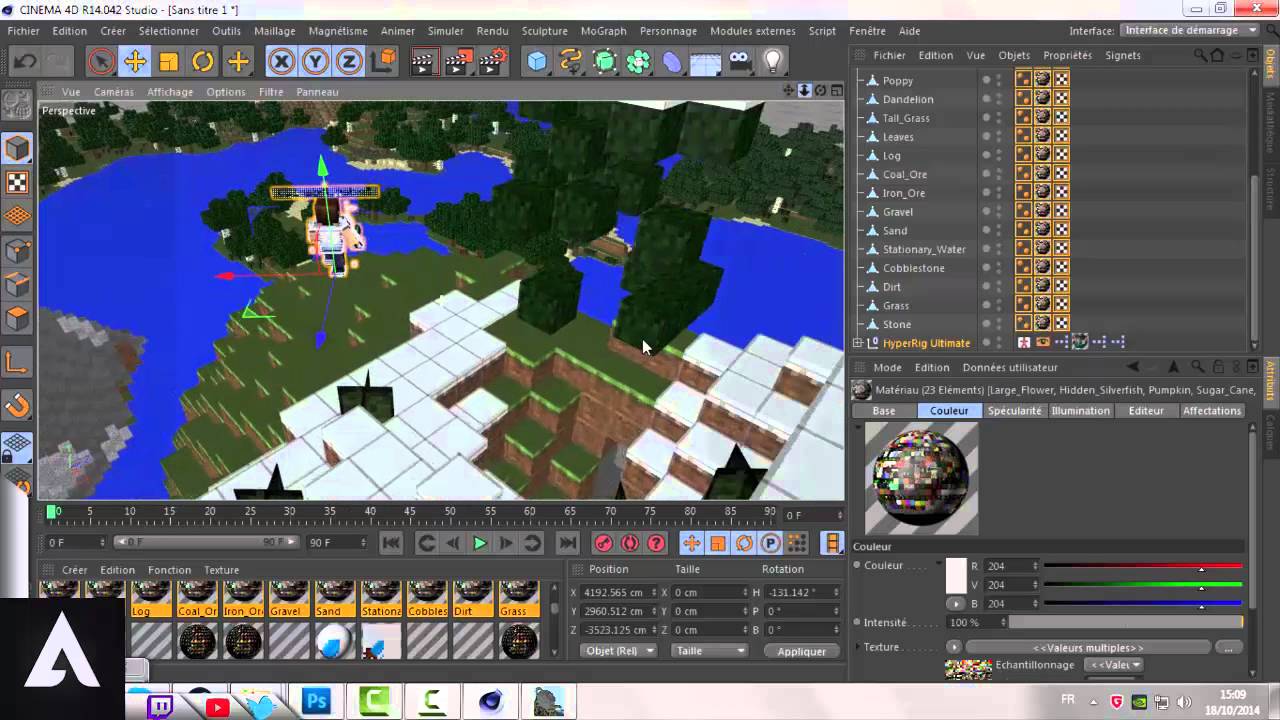
Task: Switch to the Couleur material tab
Action: tap(949, 411)
